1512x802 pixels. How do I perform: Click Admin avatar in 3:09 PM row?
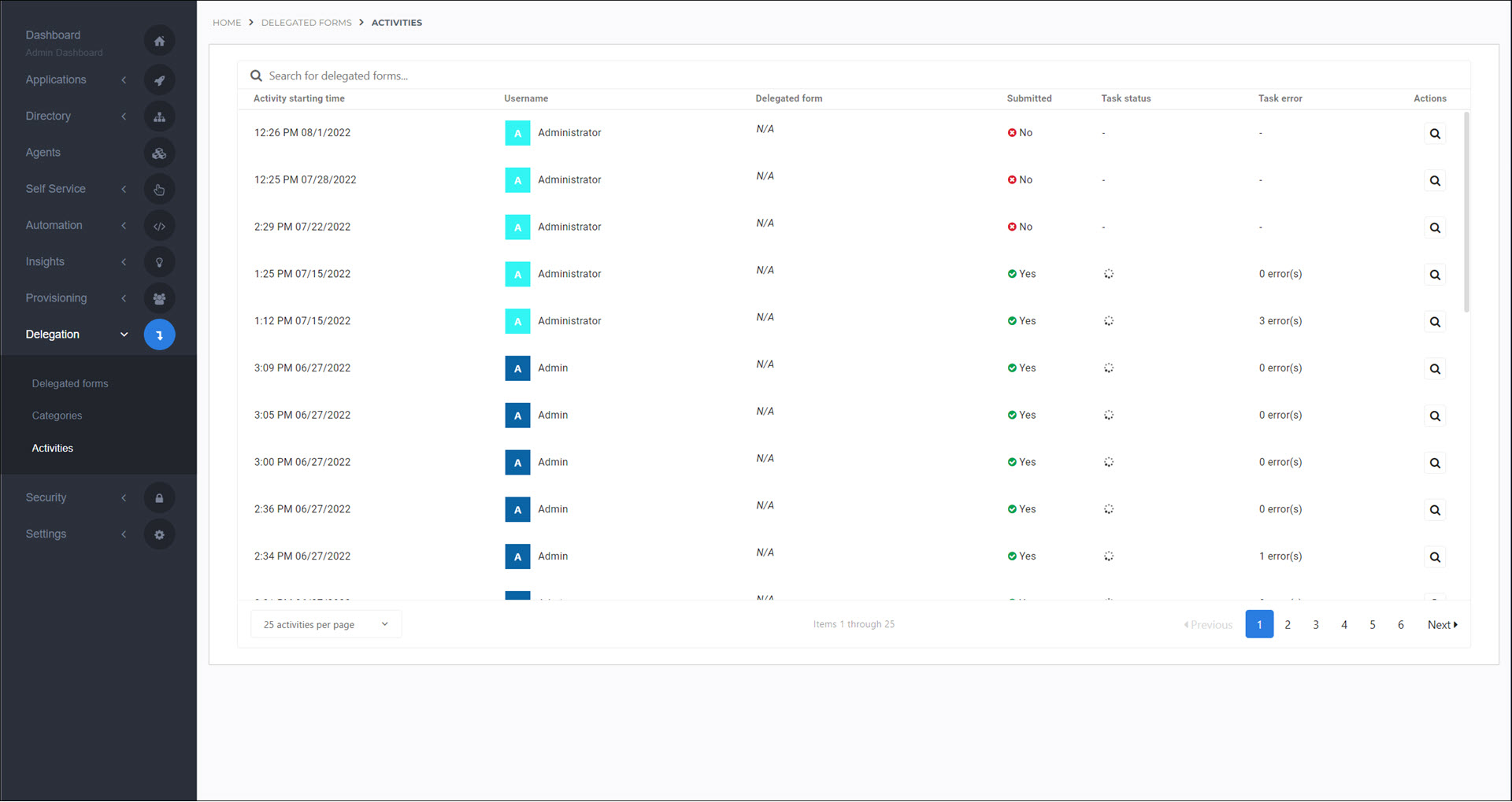pyautogui.click(x=517, y=368)
